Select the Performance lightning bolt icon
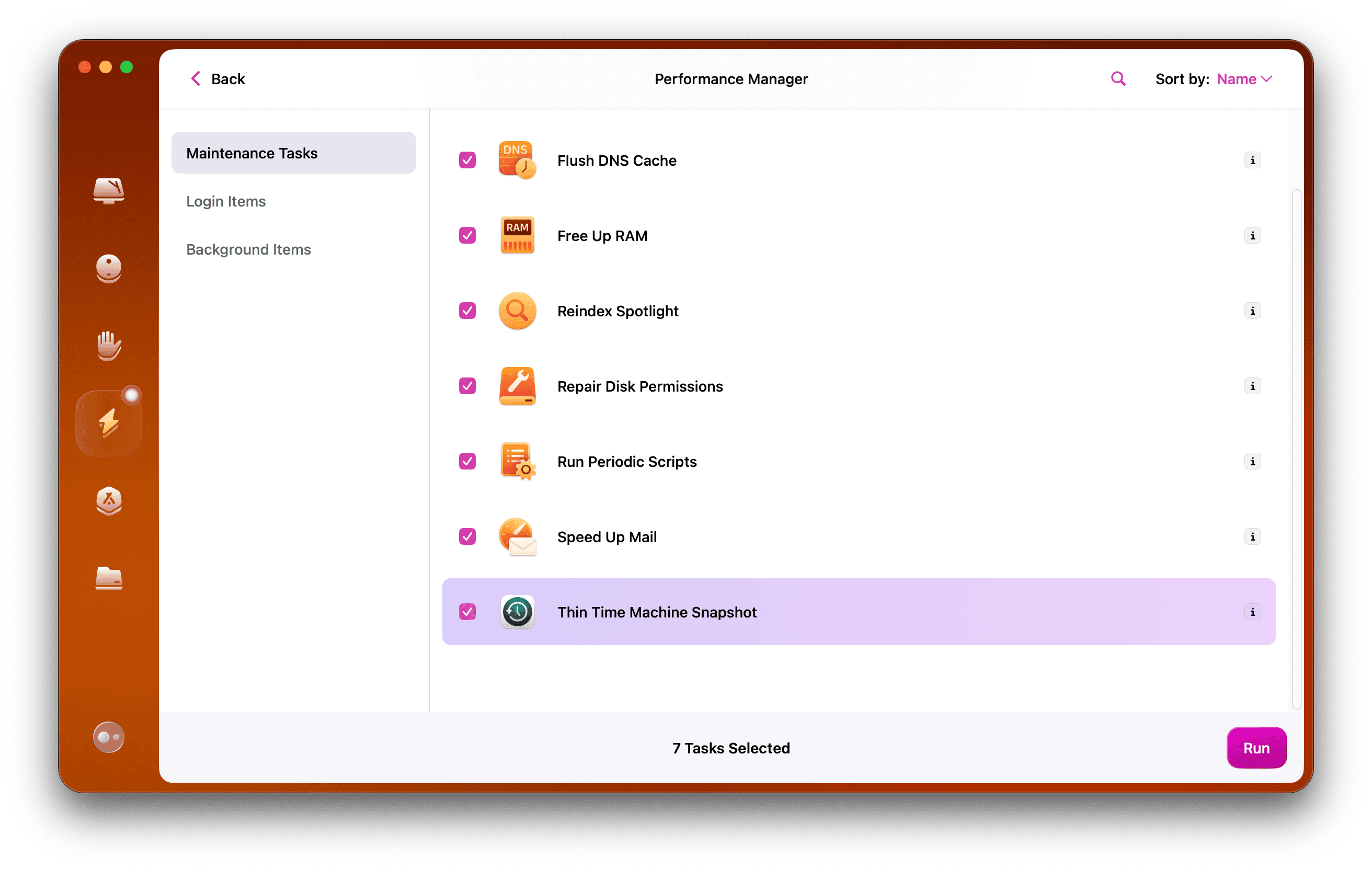 pos(108,423)
